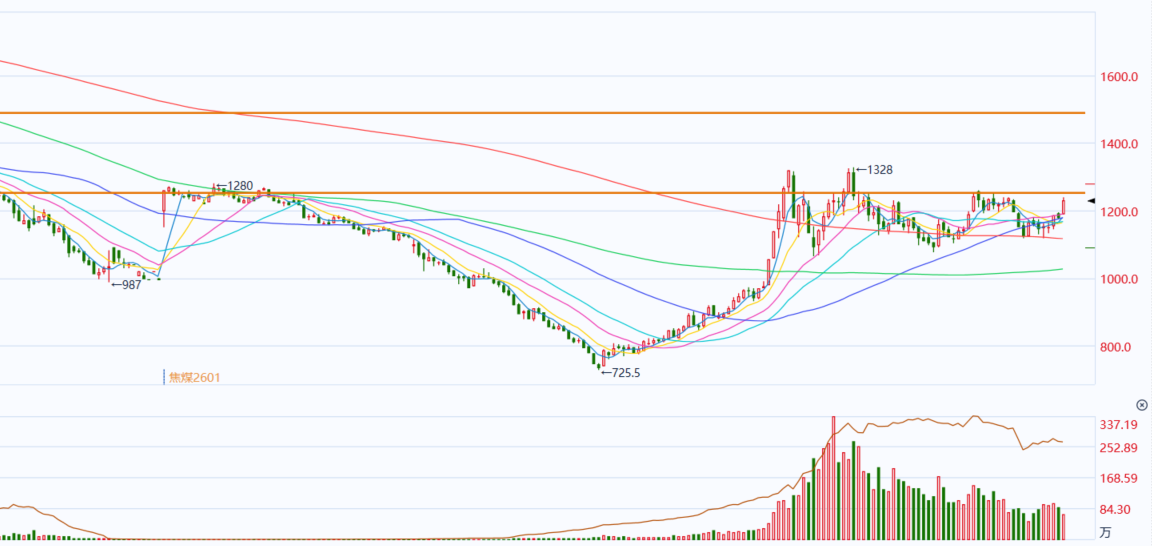1152x546 pixels.
Task: Click the 168.59 volume axis label
Action: point(1118,478)
